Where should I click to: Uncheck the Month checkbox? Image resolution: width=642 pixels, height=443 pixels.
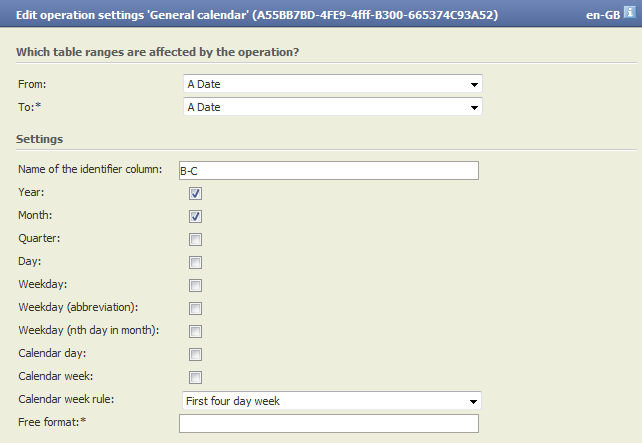click(x=195, y=216)
